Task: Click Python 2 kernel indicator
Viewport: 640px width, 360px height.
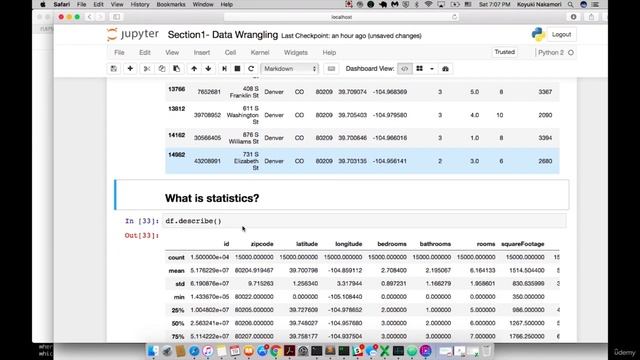Action: tap(551, 52)
